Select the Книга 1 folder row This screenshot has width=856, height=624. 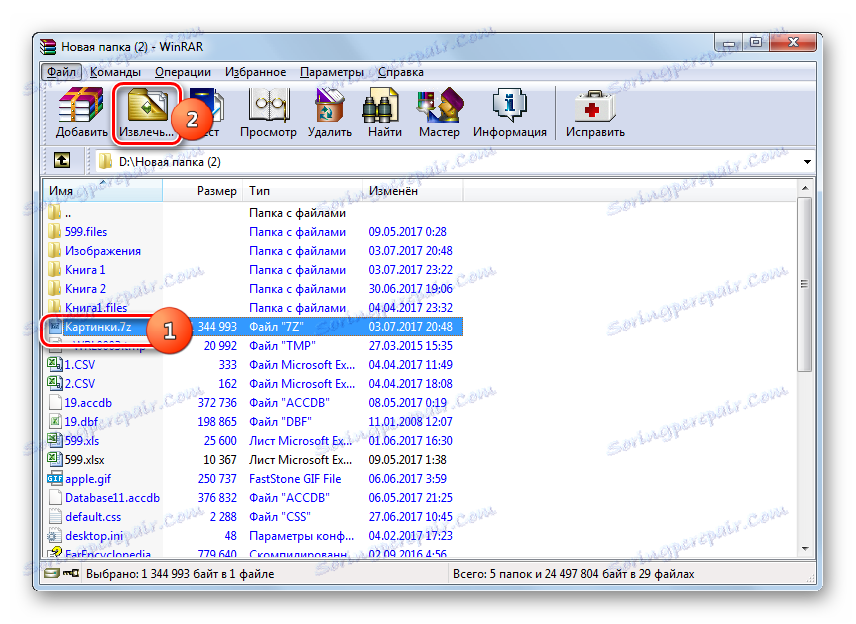[253, 270]
